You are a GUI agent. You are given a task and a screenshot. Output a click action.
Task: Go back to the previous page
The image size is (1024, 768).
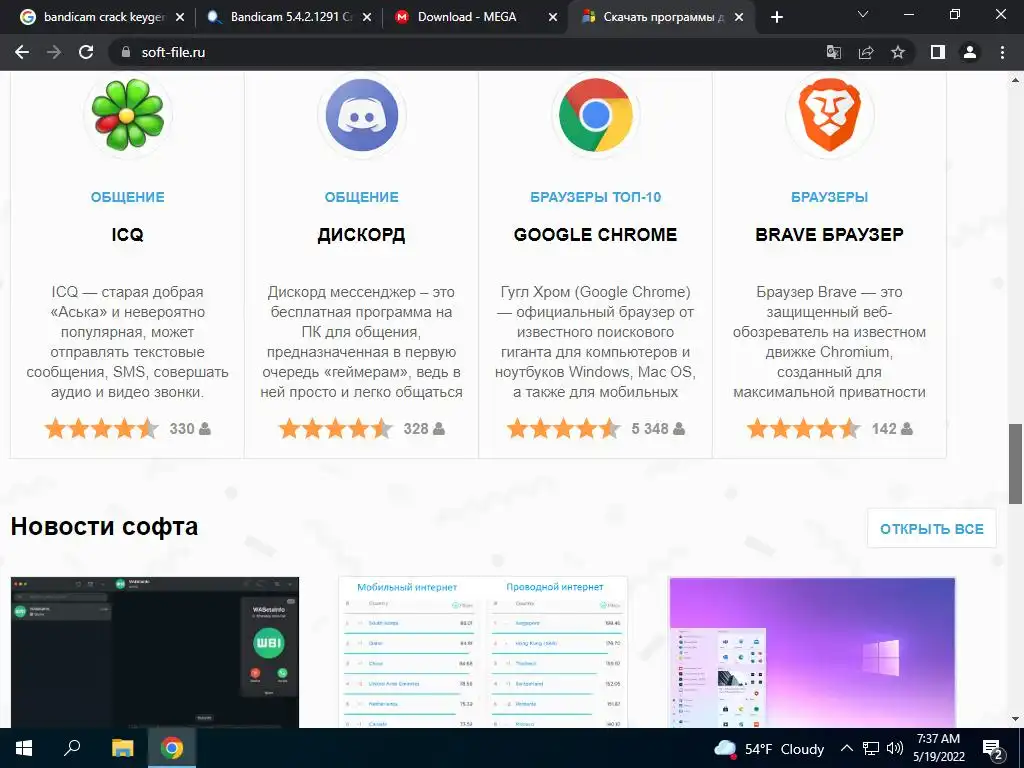click(x=22, y=52)
